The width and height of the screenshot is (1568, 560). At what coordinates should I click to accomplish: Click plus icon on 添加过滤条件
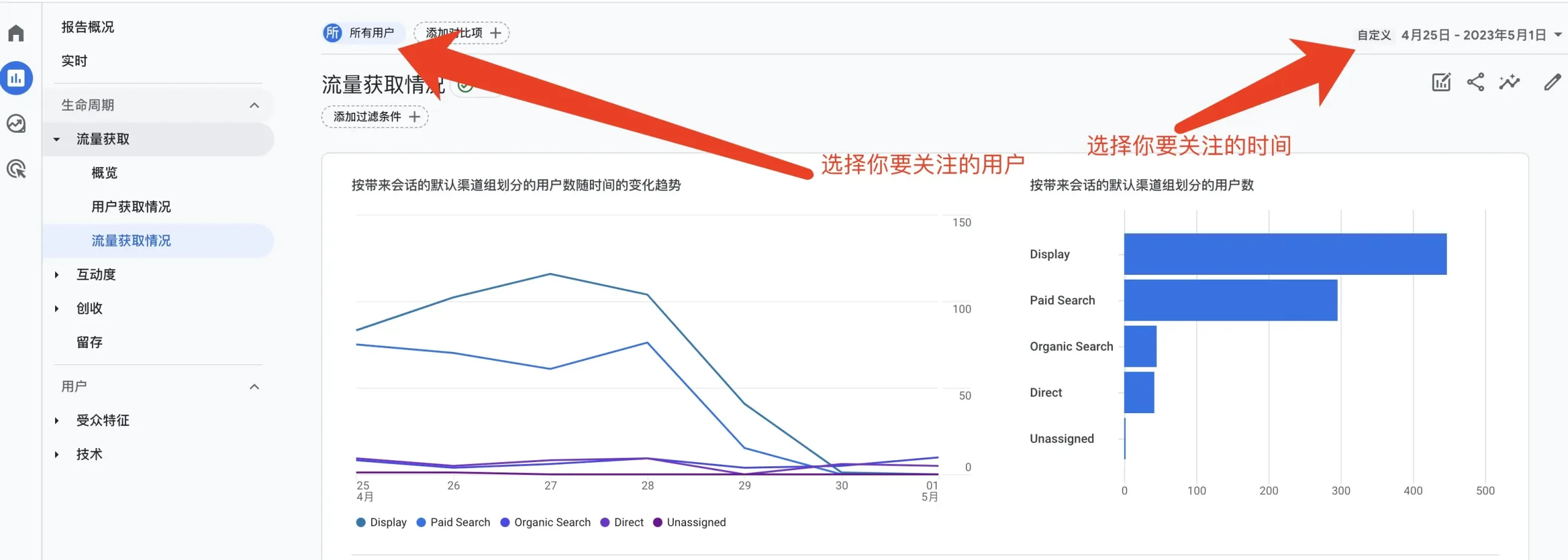point(415,116)
